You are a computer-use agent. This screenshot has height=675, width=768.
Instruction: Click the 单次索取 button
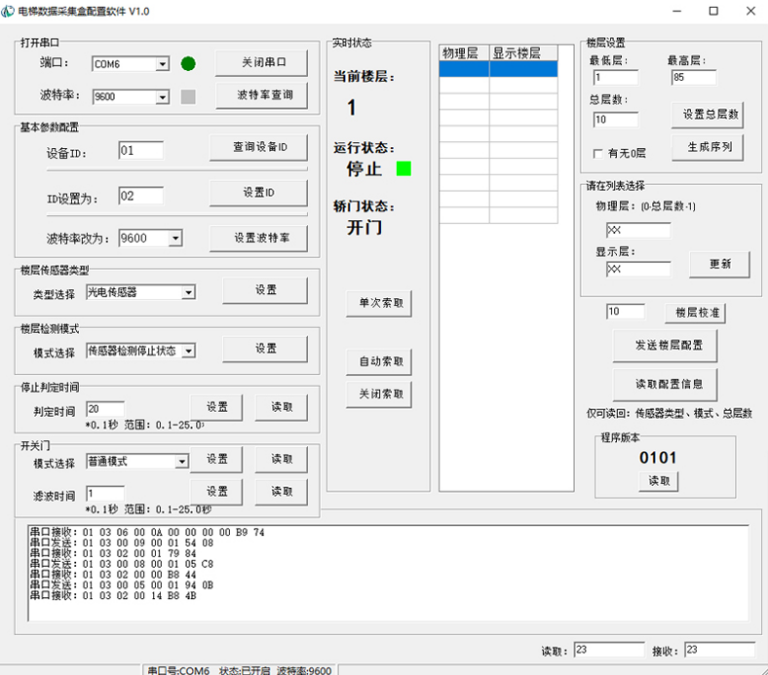point(379,304)
